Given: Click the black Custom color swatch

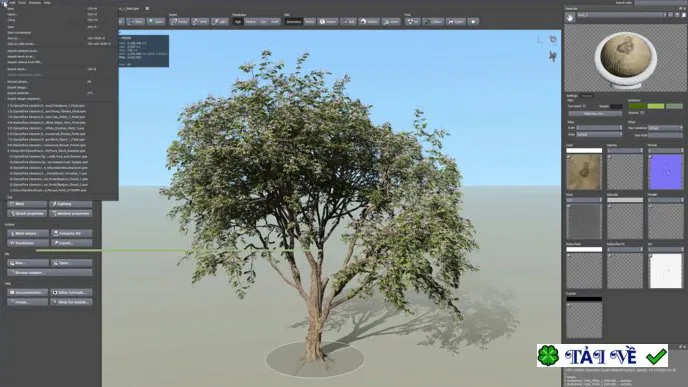Looking at the screenshot, I should (584, 299).
